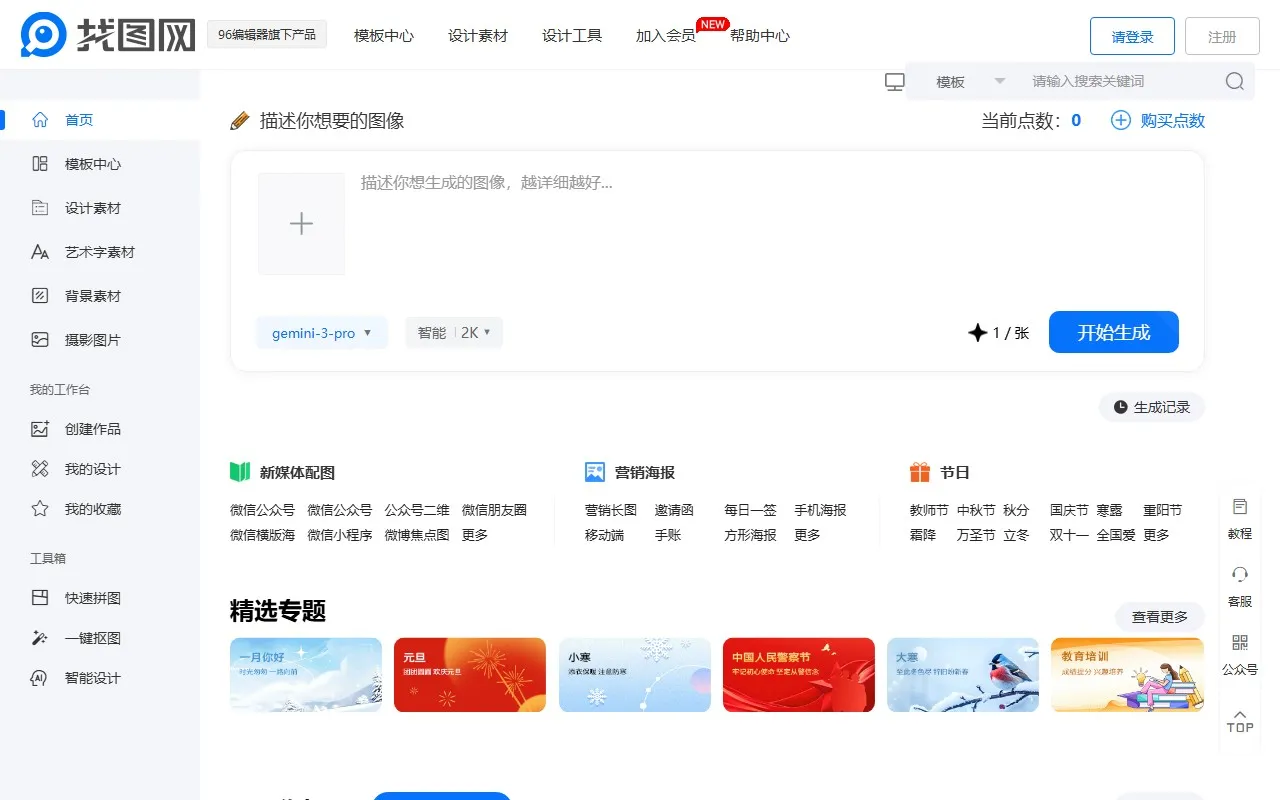The width and height of the screenshot is (1280, 800).
Task: Open the 元旦 featured topic thumbnail
Action: (x=469, y=675)
